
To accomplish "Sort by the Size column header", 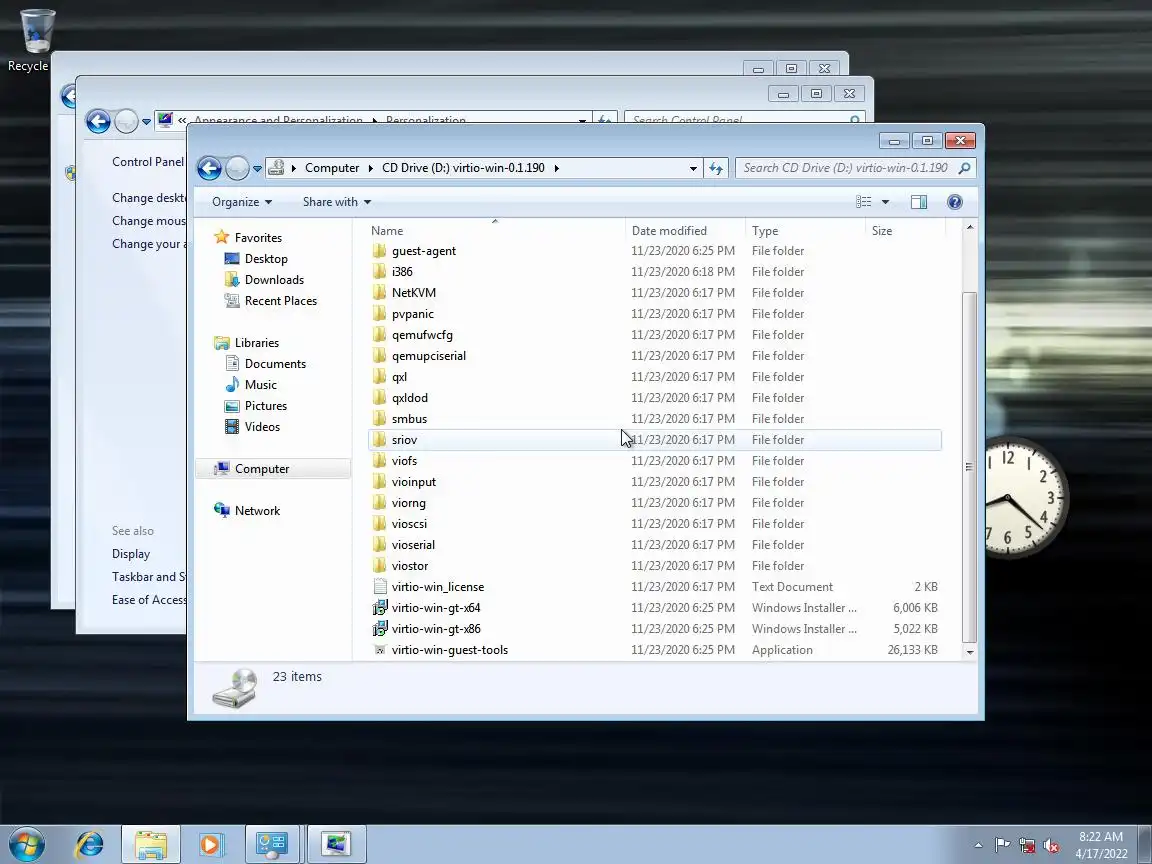I will pyautogui.click(x=904, y=231).
